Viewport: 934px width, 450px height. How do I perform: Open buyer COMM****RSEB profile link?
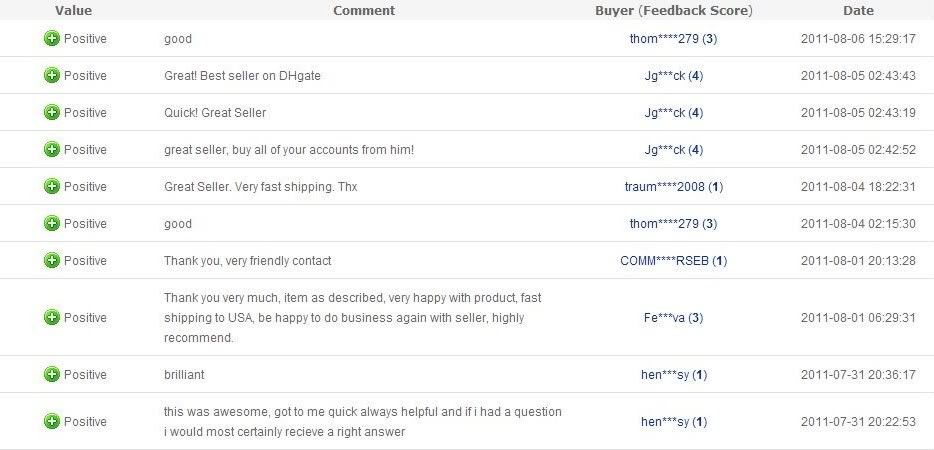click(664, 261)
